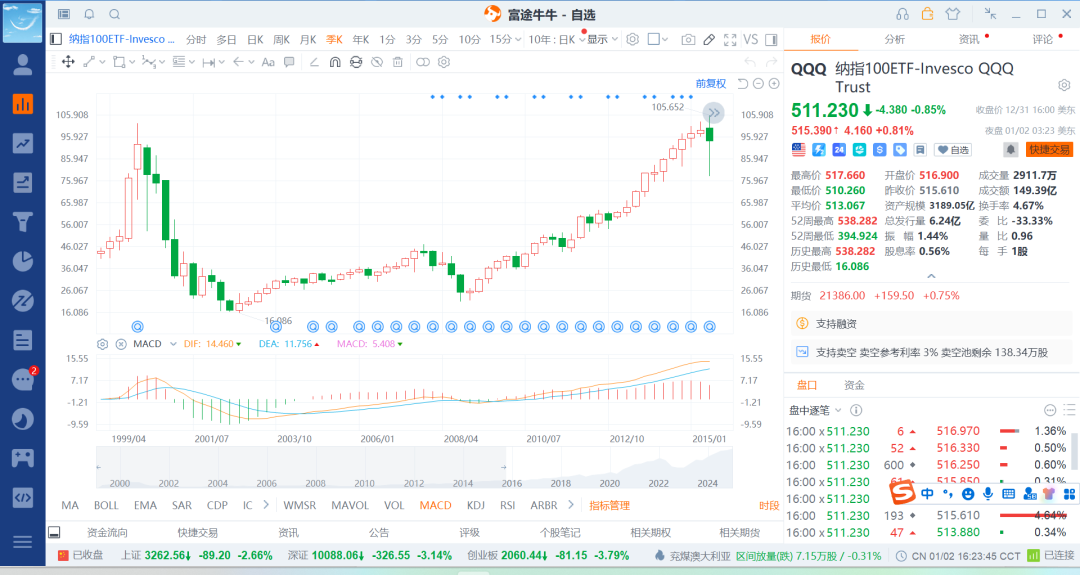Take a chart snapshot with camera icon
Image resolution: width=1080 pixels, height=575 pixels.
[x=687, y=40]
